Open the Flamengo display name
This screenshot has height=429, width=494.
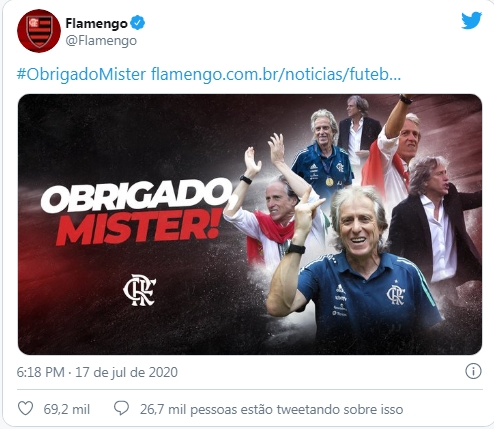(x=96, y=23)
